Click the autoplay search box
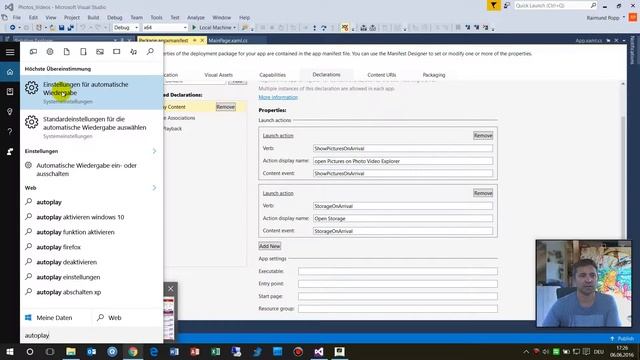Image resolution: width=640 pixels, height=360 pixels. [92, 336]
